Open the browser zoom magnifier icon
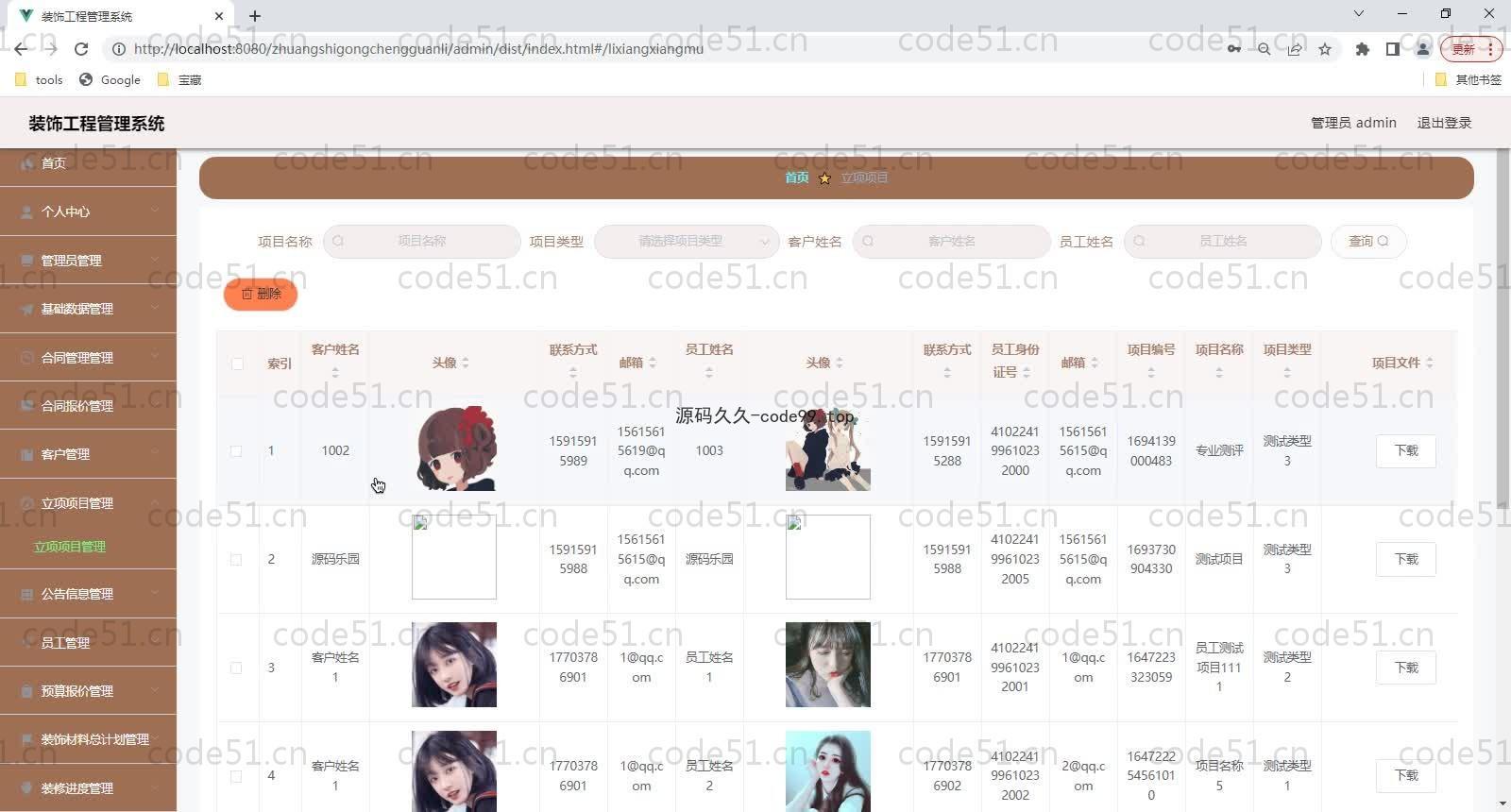 pos(1264,49)
